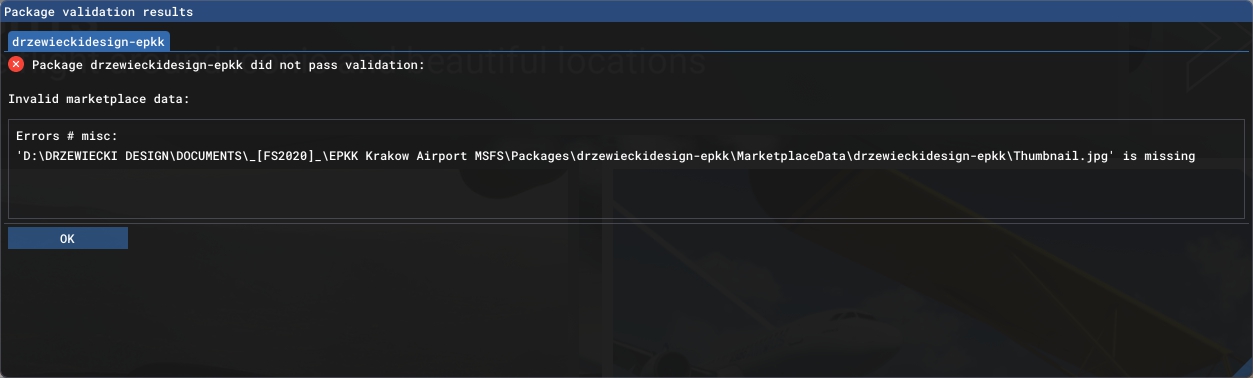Click the 'Errors # misc:' heading line
This screenshot has height=378, width=1253.
tap(67, 135)
